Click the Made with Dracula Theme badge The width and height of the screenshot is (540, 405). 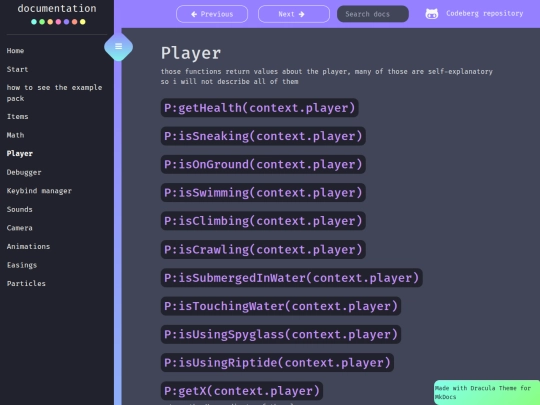(487, 392)
